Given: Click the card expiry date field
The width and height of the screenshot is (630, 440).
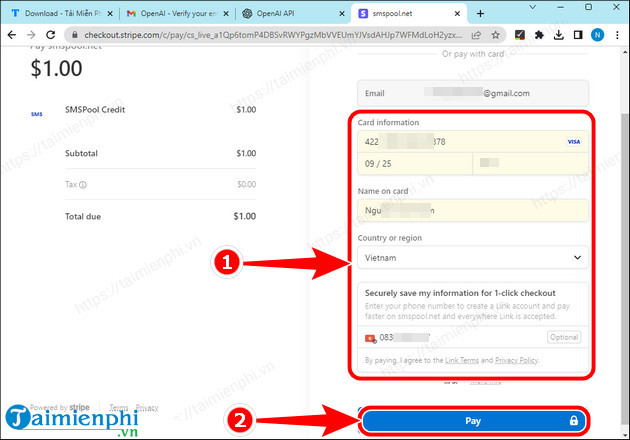Looking at the screenshot, I should pyautogui.click(x=415, y=161).
